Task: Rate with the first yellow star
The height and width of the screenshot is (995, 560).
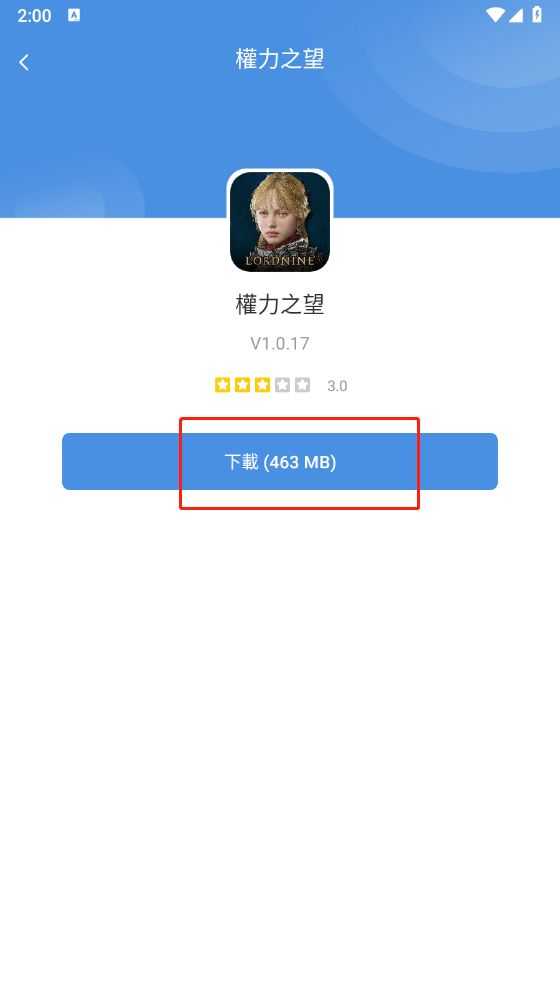Action: coord(222,385)
